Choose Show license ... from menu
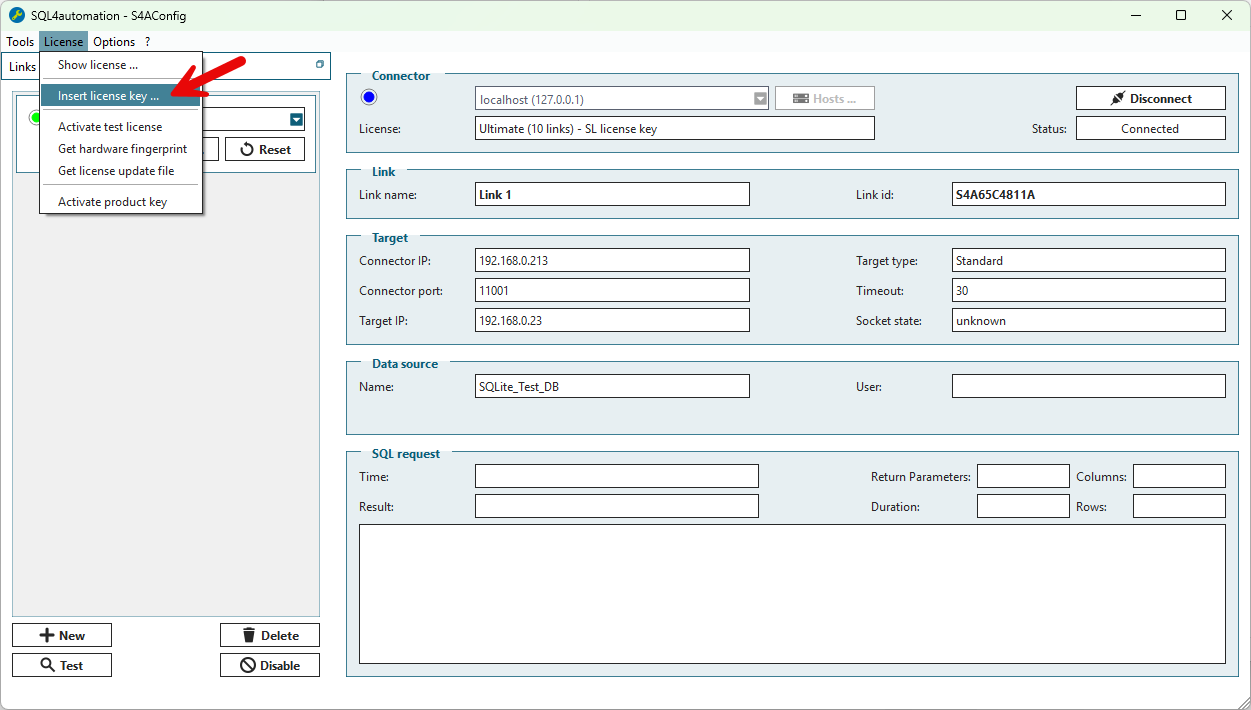The image size is (1251, 710). (x=121, y=65)
